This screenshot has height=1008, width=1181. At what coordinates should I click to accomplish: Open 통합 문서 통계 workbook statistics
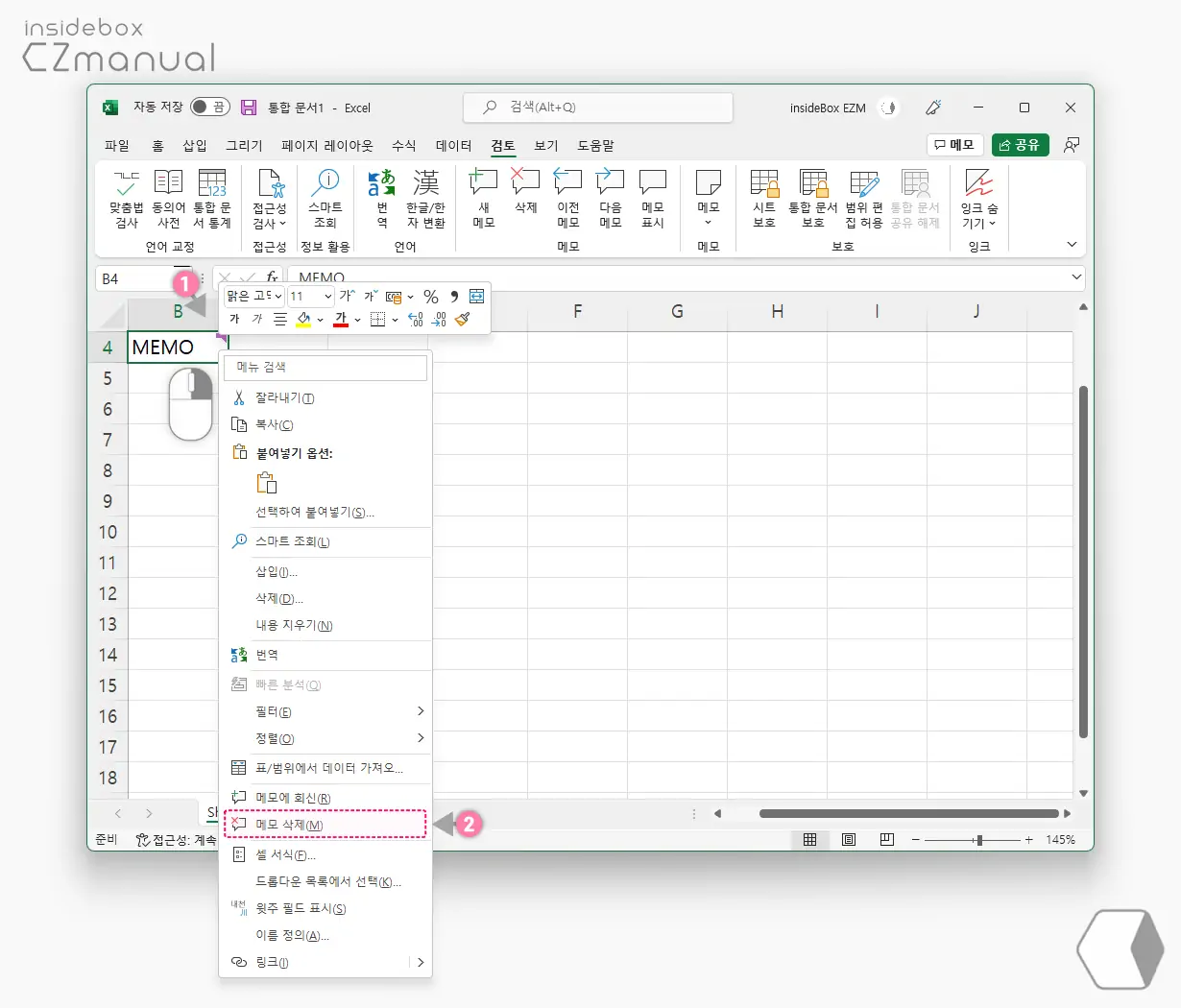point(212,200)
